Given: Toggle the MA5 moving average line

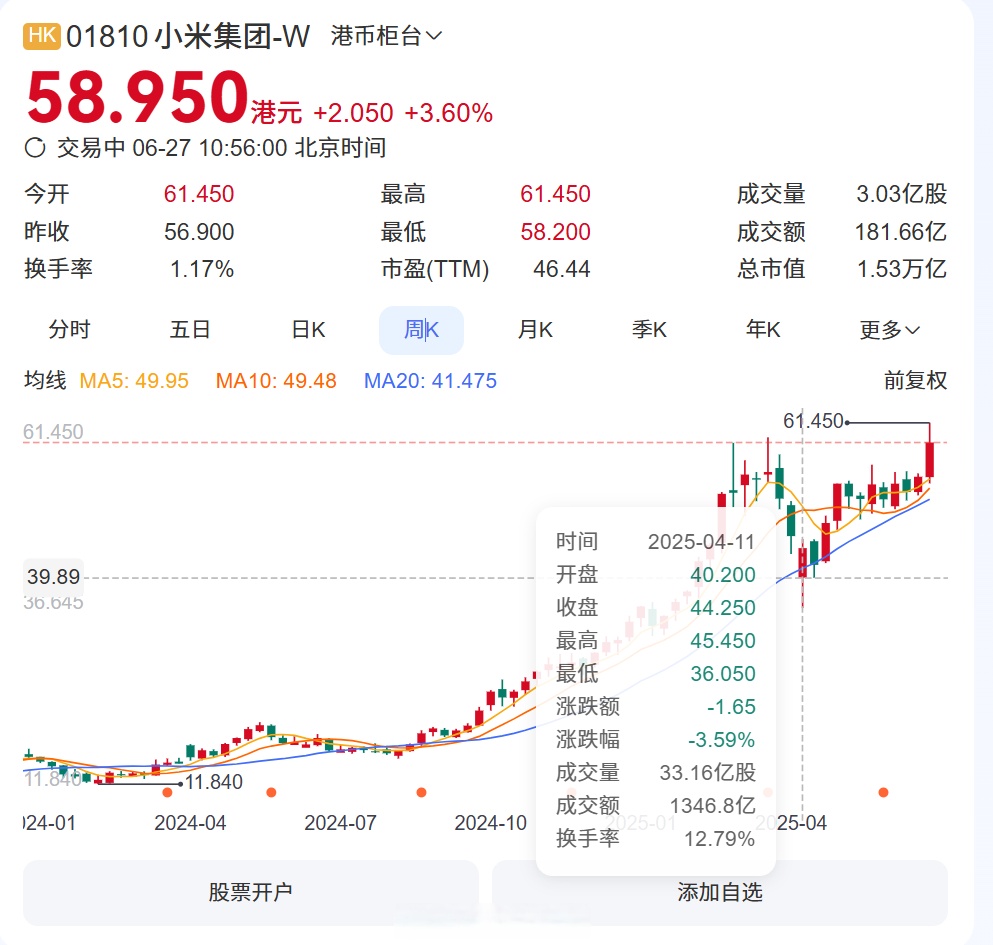Looking at the screenshot, I should point(135,381).
